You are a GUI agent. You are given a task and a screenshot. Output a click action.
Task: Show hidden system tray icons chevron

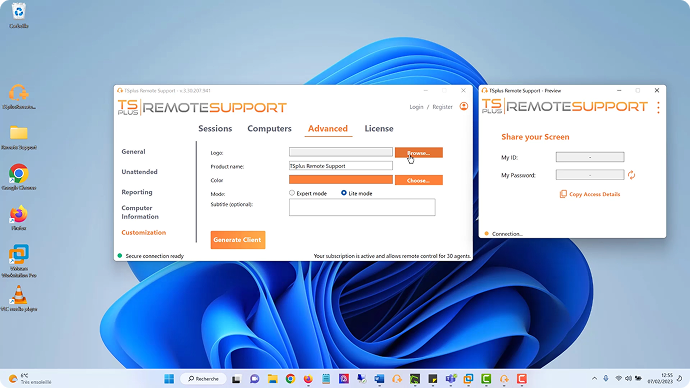[595, 378]
